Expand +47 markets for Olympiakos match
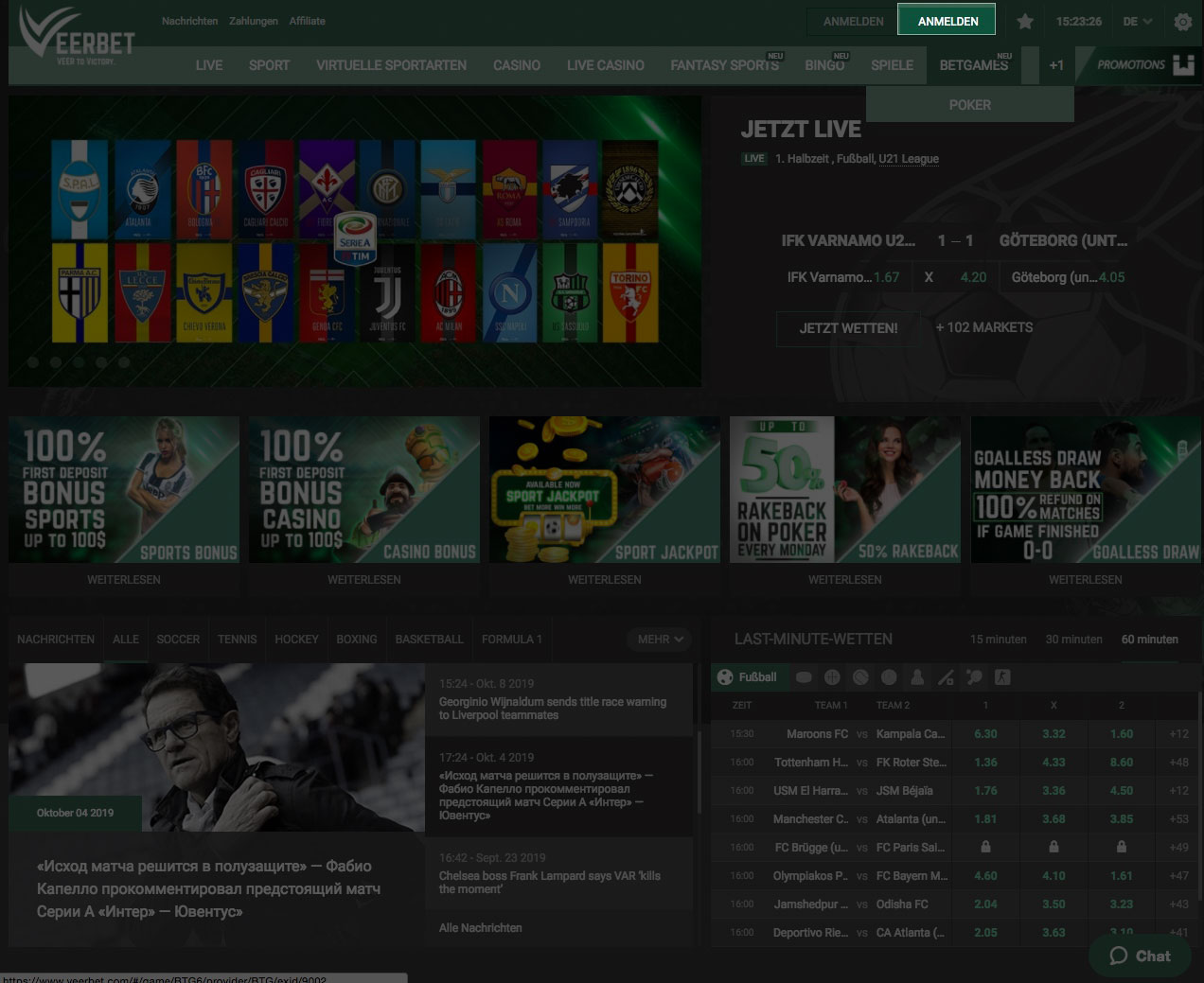This screenshot has width=1204, height=983. coord(1178,876)
